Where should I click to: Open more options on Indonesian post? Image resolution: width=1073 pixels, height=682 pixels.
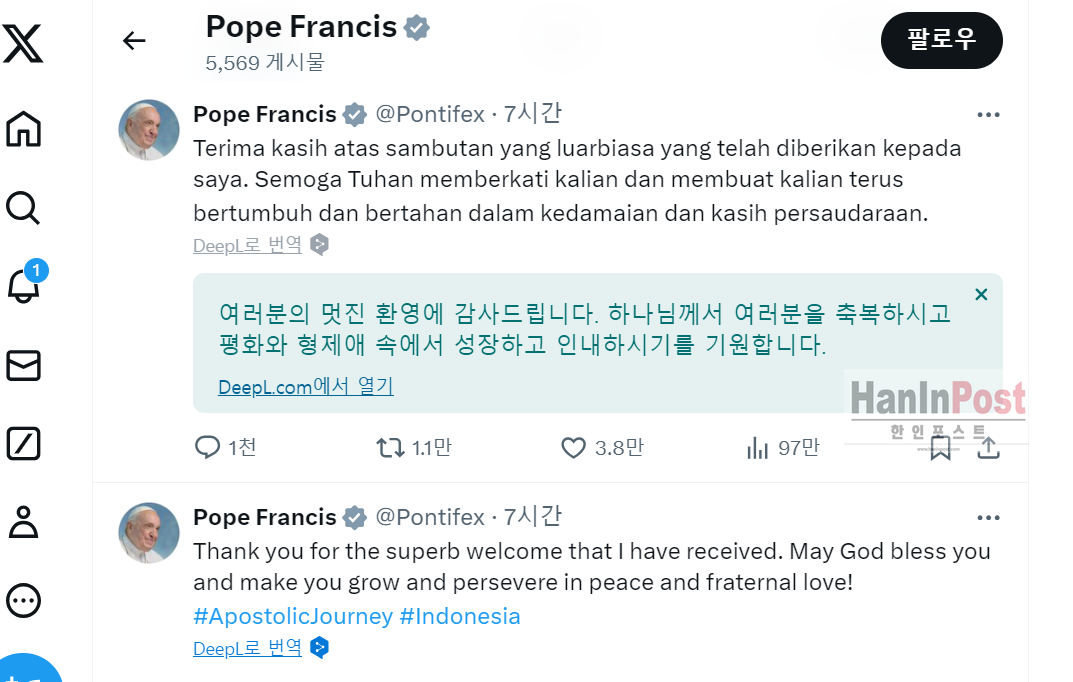pyautogui.click(x=988, y=115)
